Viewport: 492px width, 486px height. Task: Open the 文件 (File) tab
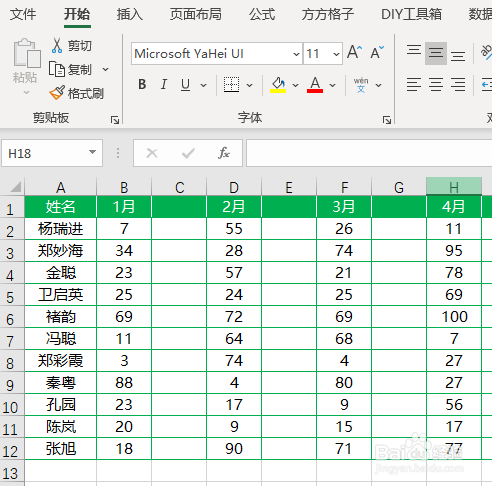pos(23,14)
